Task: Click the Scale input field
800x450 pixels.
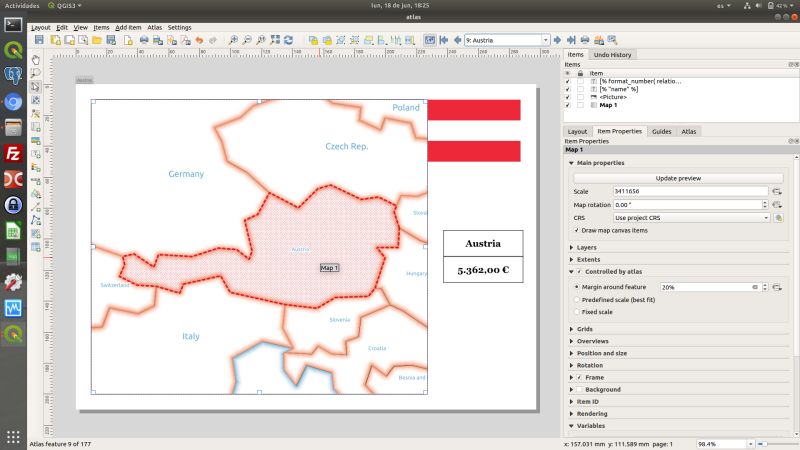Action: click(690, 191)
